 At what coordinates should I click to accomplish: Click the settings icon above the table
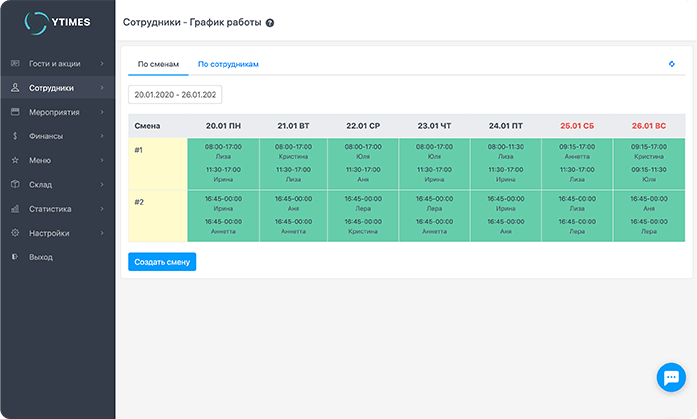[671, 64]
